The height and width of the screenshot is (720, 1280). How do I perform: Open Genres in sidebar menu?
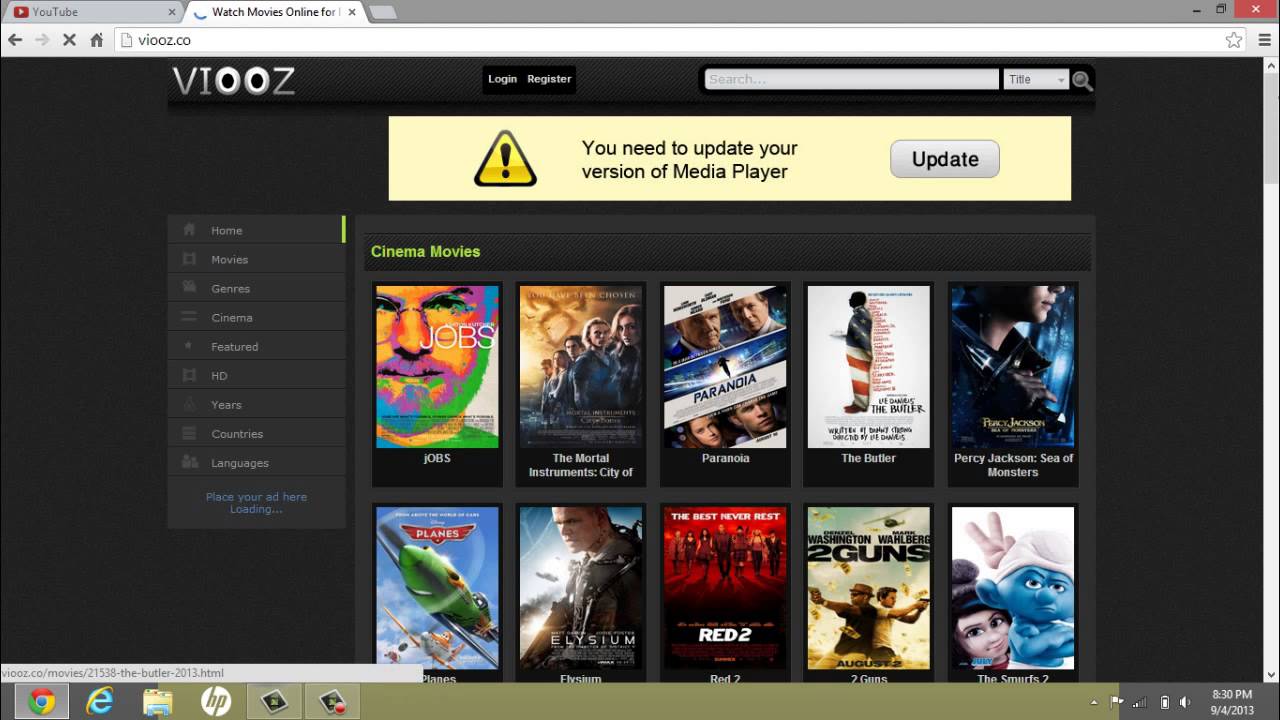pos(256,288)
